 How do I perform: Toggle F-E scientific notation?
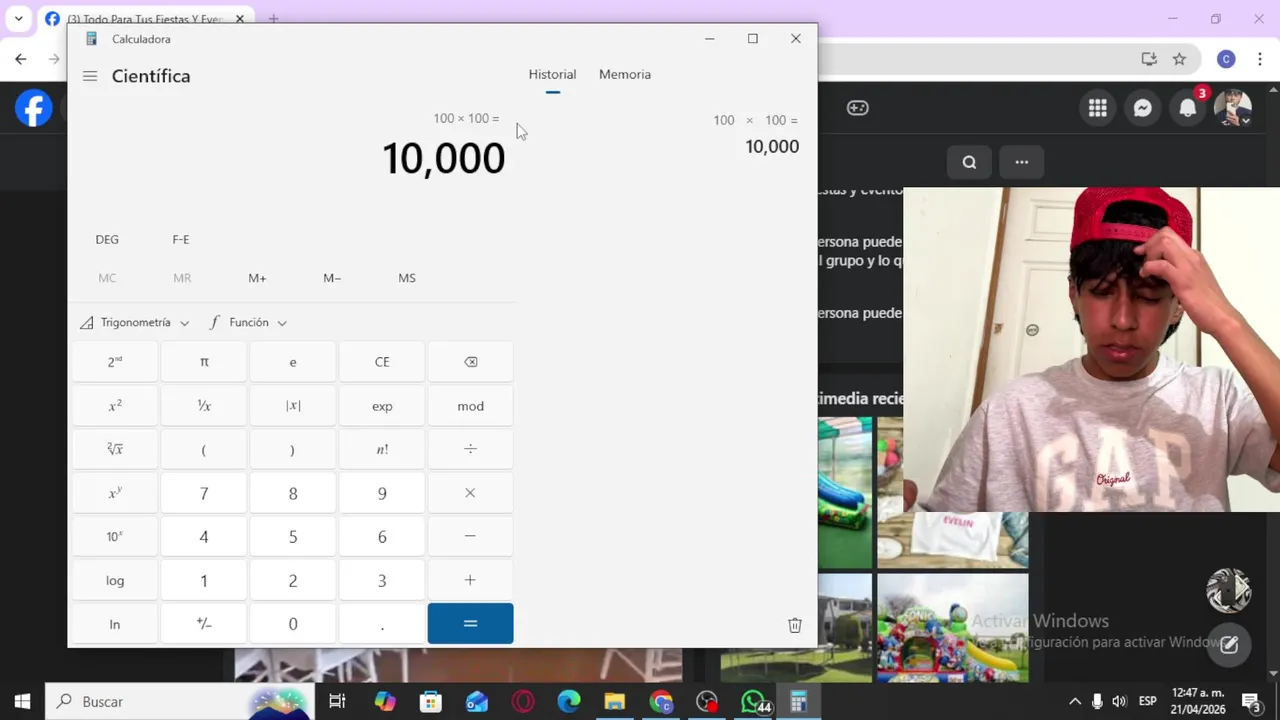(x=181, y=239)
